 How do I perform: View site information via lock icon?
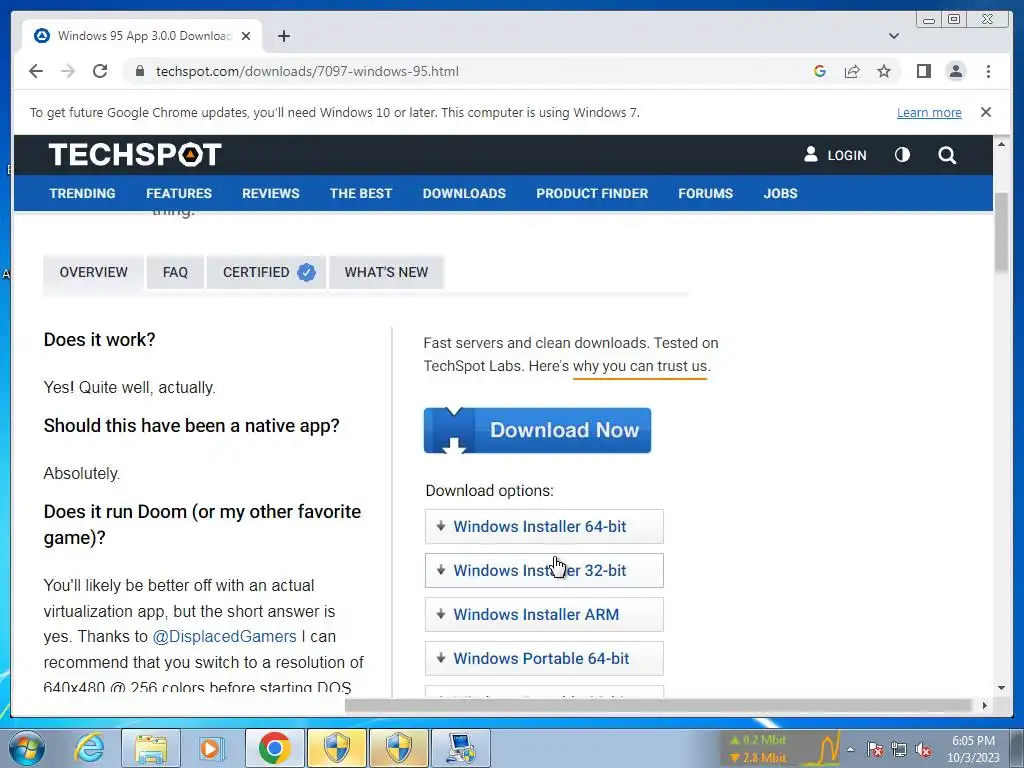click(139, 71)
